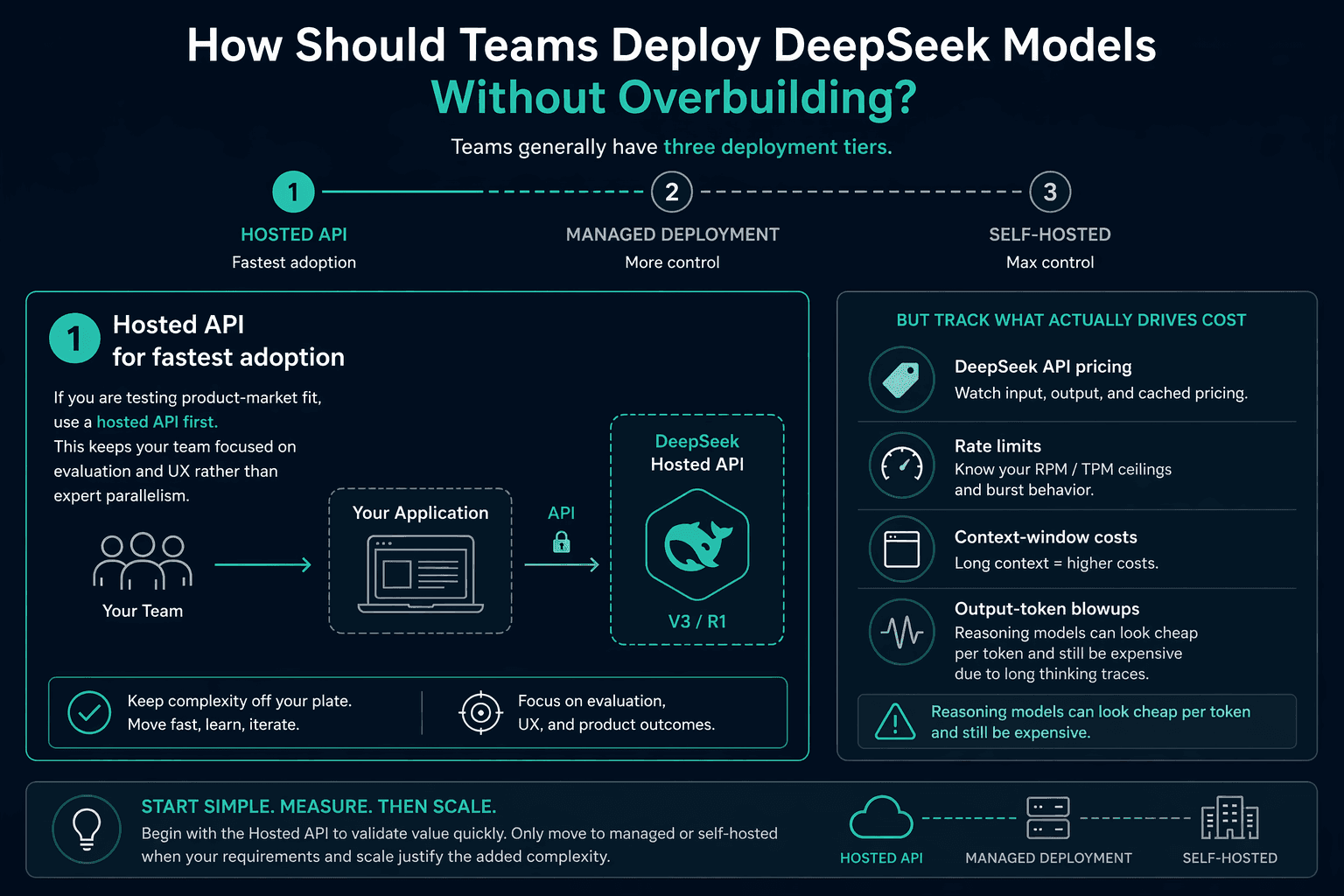Click 'expert parallelism.' text line
Image resolution: width=1344 pixels, height=896 pixels.
(121, 495)
